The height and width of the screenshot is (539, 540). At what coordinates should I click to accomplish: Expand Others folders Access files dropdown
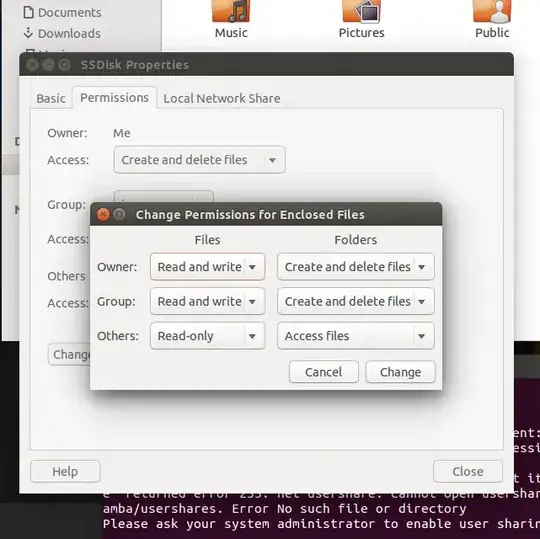(356, 336)
